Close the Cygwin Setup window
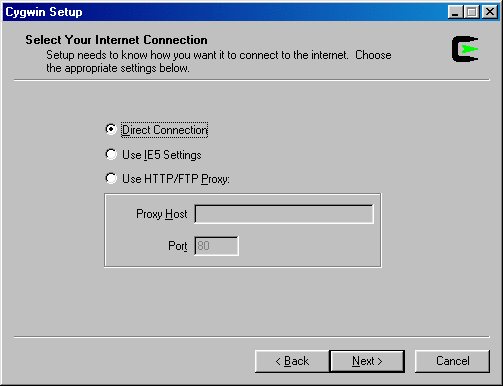Screen dimensions: 503x386 pos(490,12)
